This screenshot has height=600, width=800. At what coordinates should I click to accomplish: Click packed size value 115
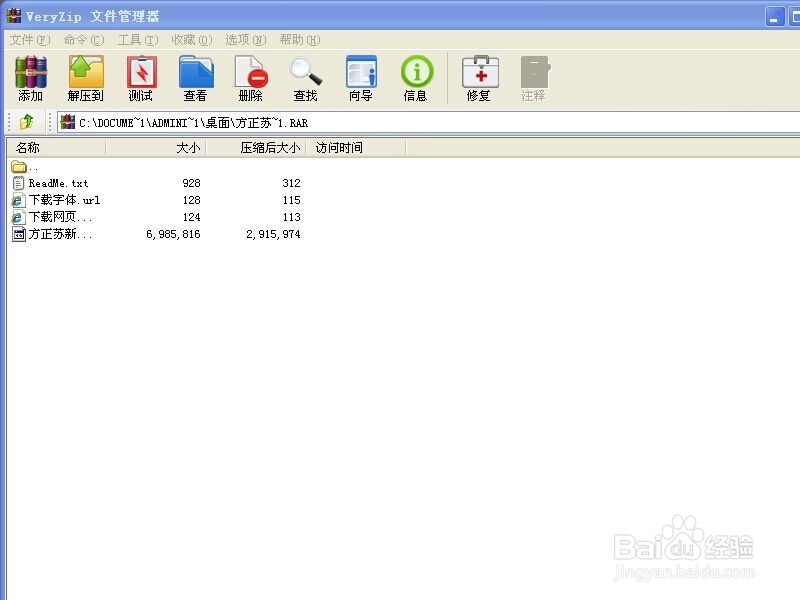[291, 200]
